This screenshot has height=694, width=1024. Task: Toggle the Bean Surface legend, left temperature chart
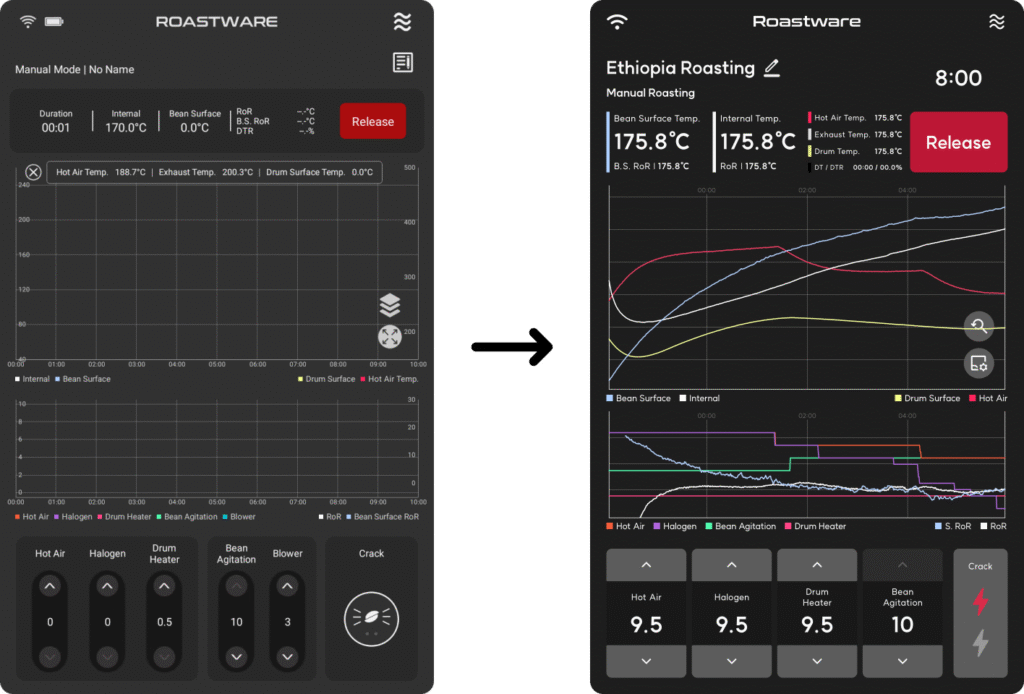pos(83,379)
